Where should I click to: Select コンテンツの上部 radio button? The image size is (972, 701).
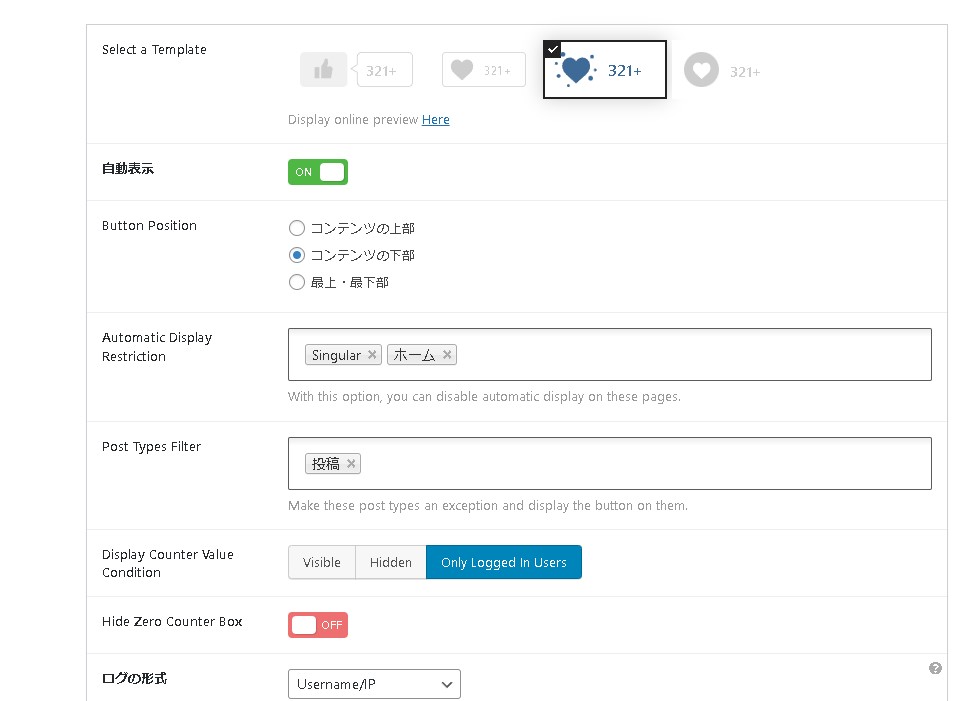(x=297, y=229)
